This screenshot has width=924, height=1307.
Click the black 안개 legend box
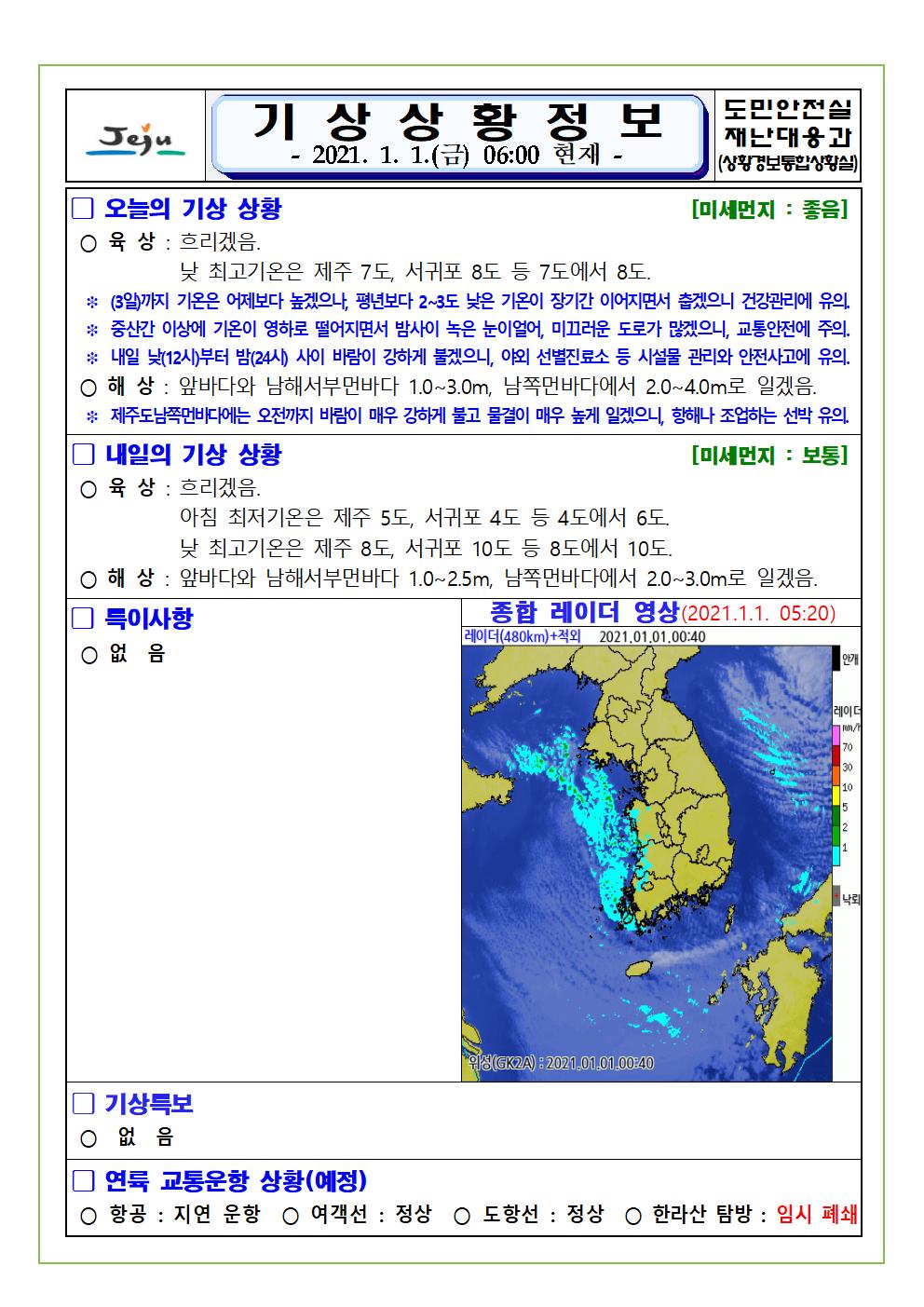point(836,658)
